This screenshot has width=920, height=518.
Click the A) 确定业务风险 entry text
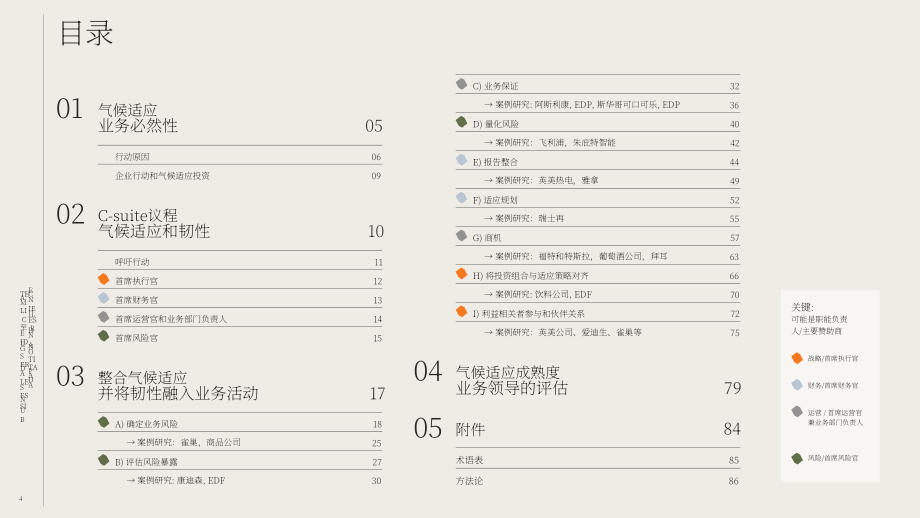coord(146,424)
